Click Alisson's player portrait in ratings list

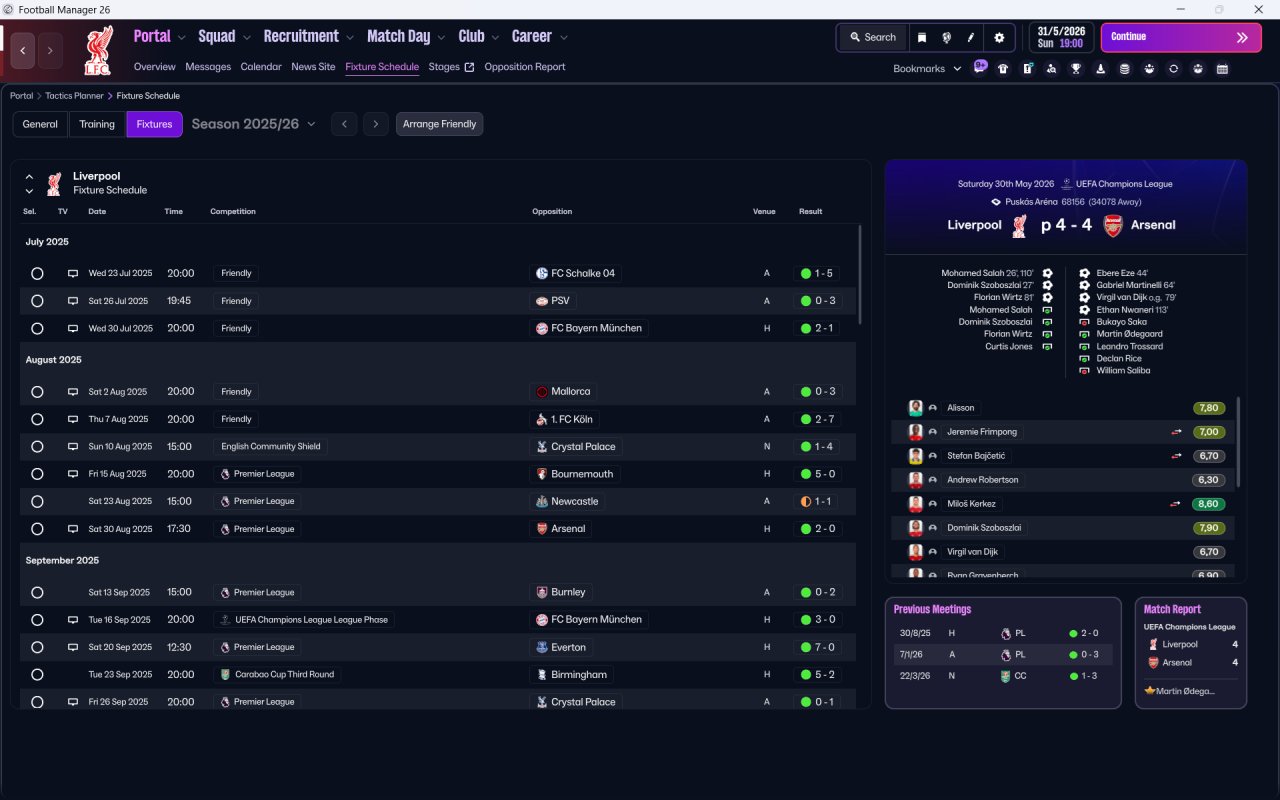915,408
